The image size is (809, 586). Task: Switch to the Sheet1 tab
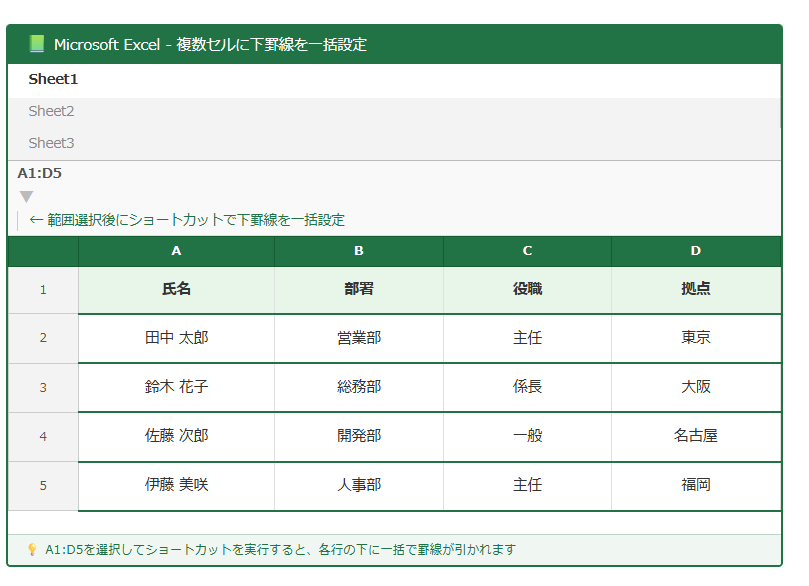[53, 79]
